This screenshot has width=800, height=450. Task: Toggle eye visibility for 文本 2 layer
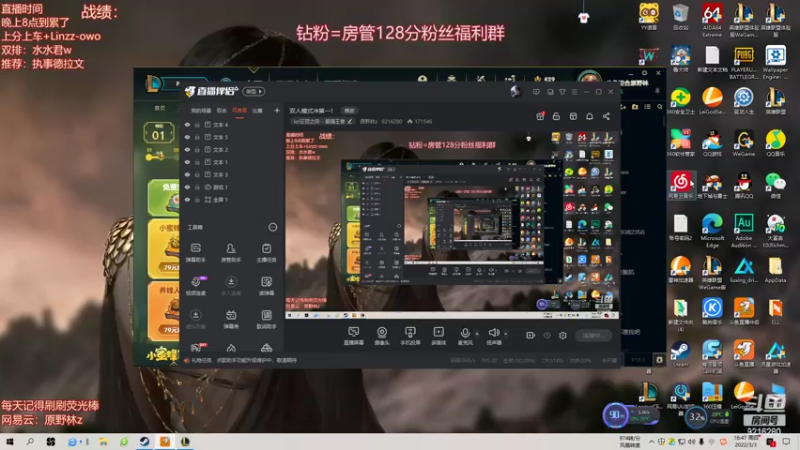click(187, 149)
